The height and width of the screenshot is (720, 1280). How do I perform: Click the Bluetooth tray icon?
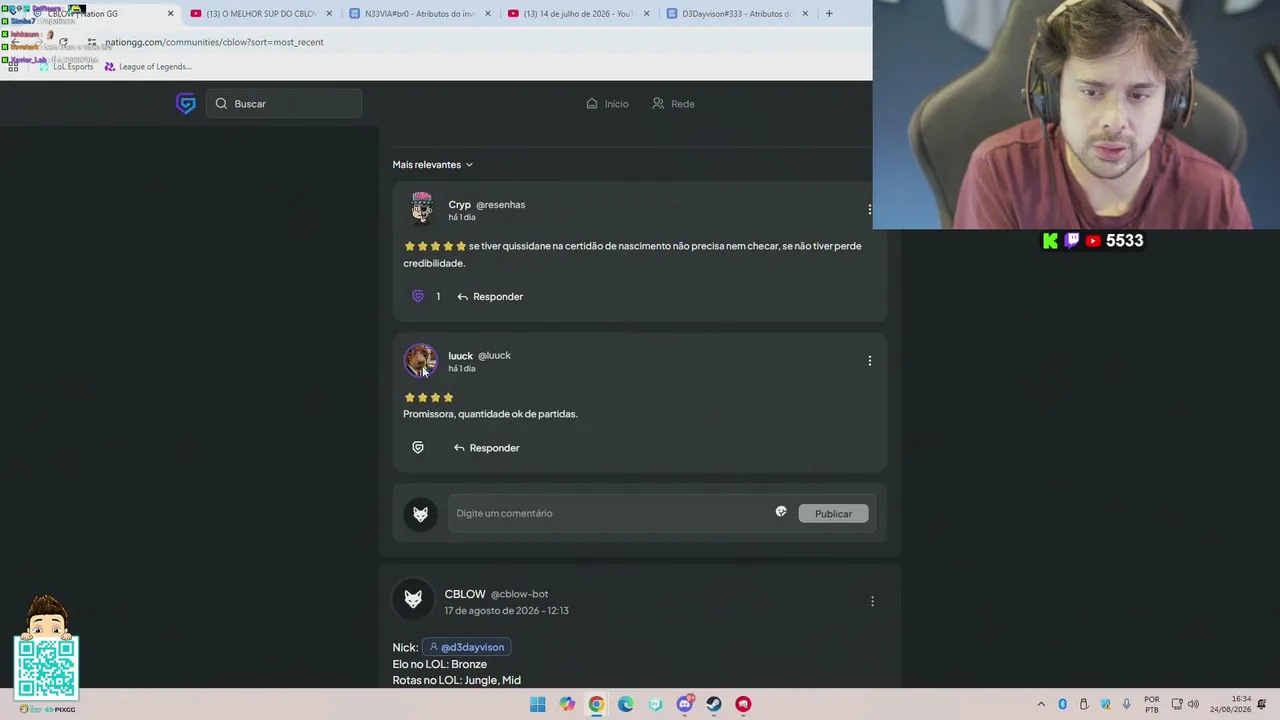click(x=1062, y=704)
